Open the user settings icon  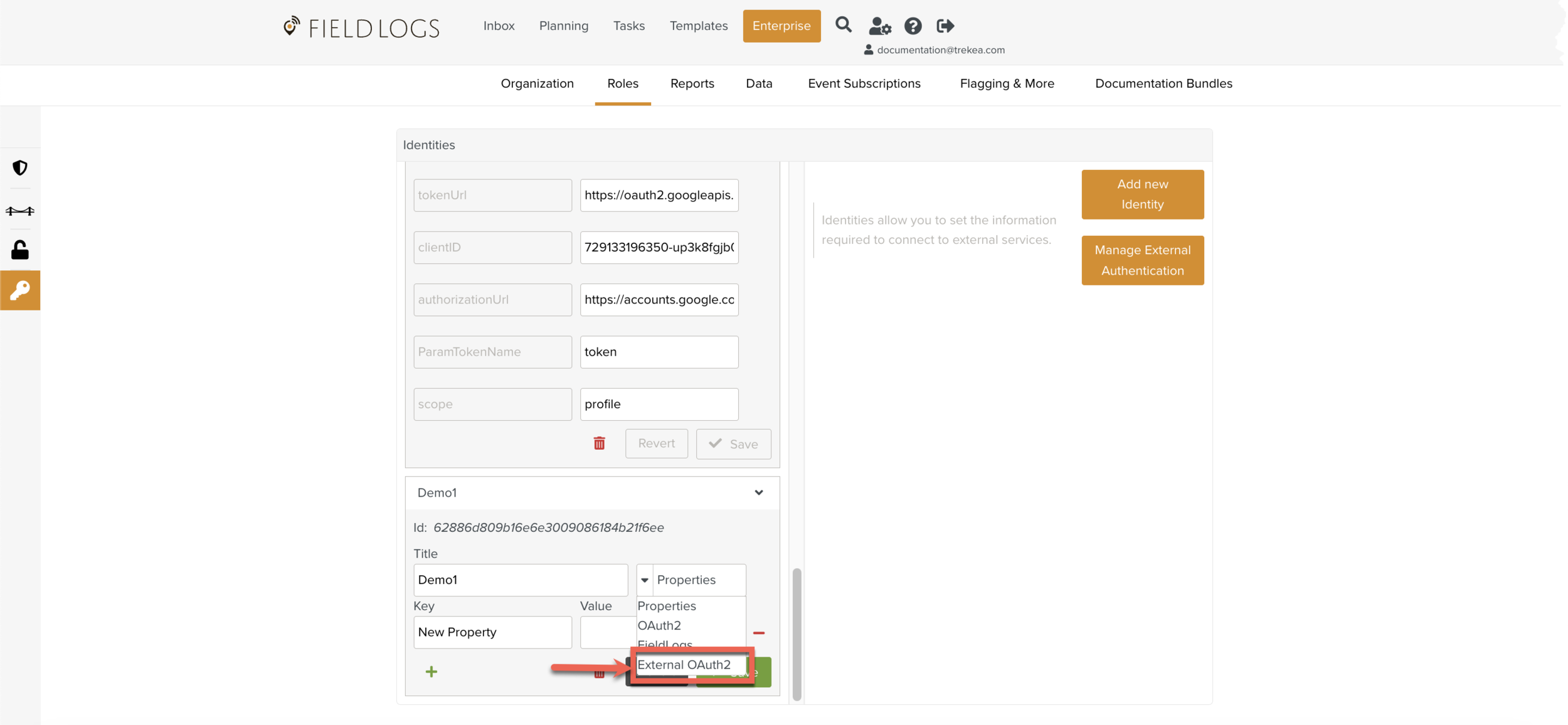click(879, 26)
